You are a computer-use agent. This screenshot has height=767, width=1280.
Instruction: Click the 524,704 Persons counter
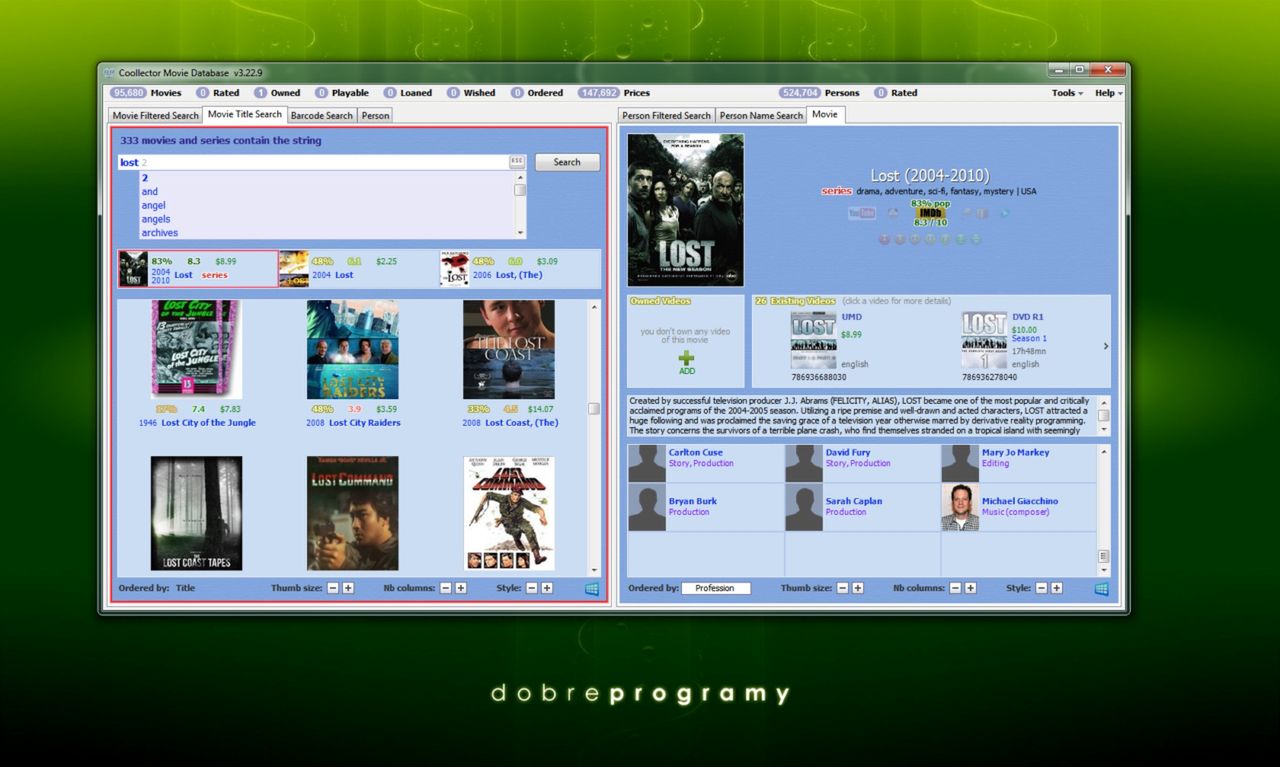point(819,93)
